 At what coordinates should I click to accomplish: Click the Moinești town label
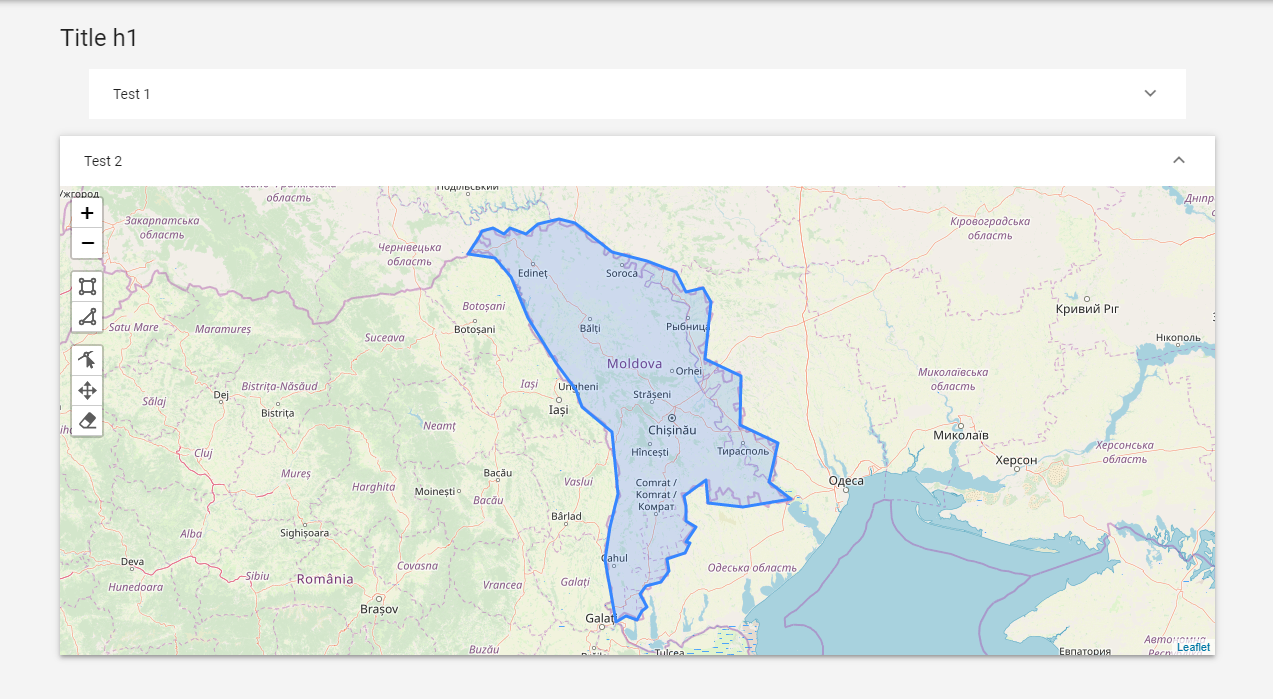[x=434, y=491]
